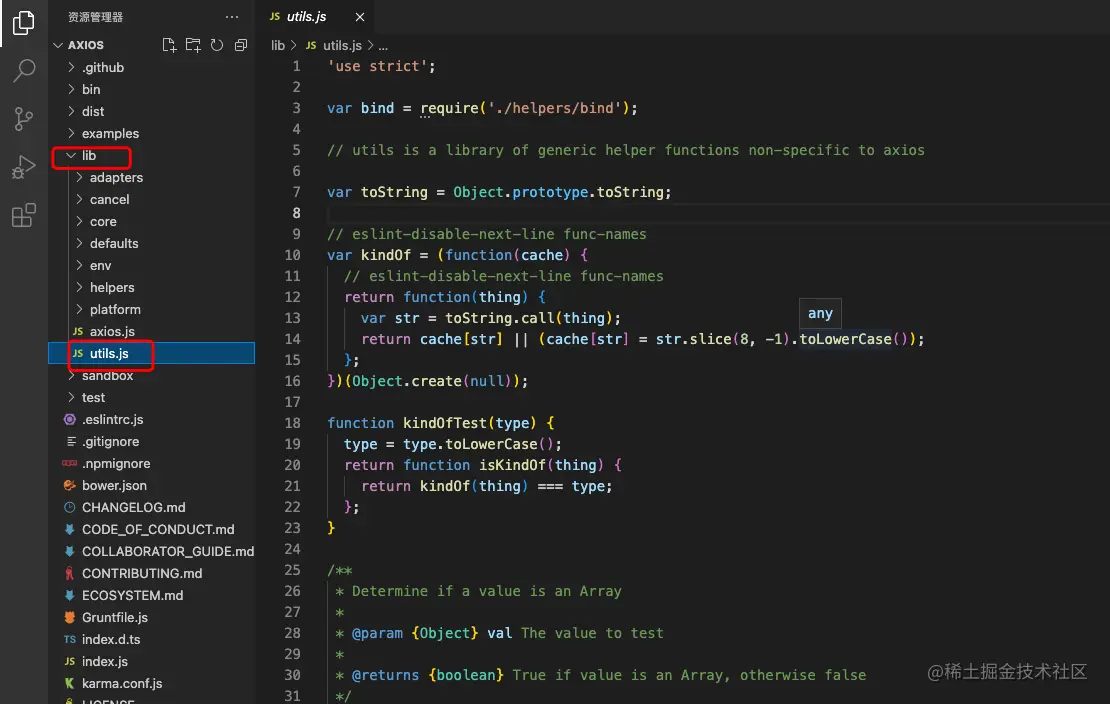
Task: Open axios.js in the lib folder
Action: 151,331
